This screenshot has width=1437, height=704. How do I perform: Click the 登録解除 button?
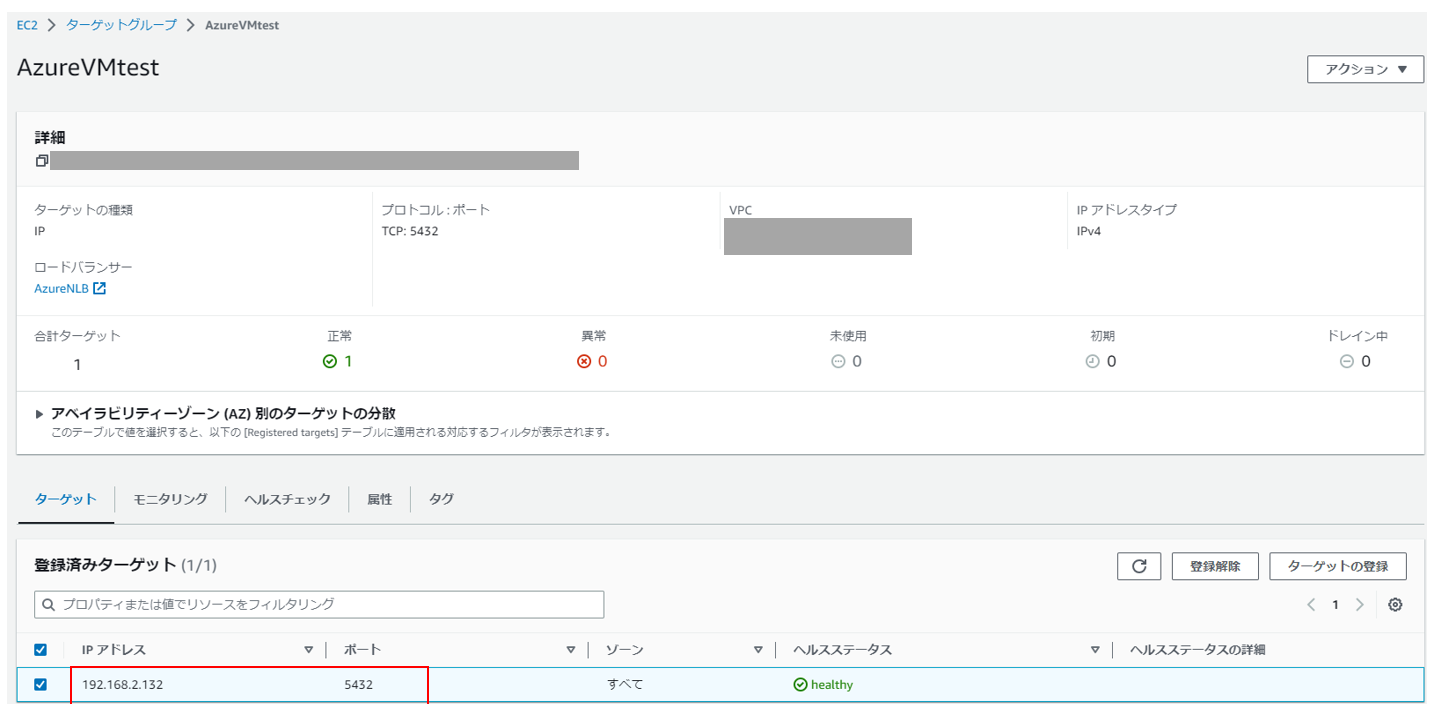coord(1215,566)
